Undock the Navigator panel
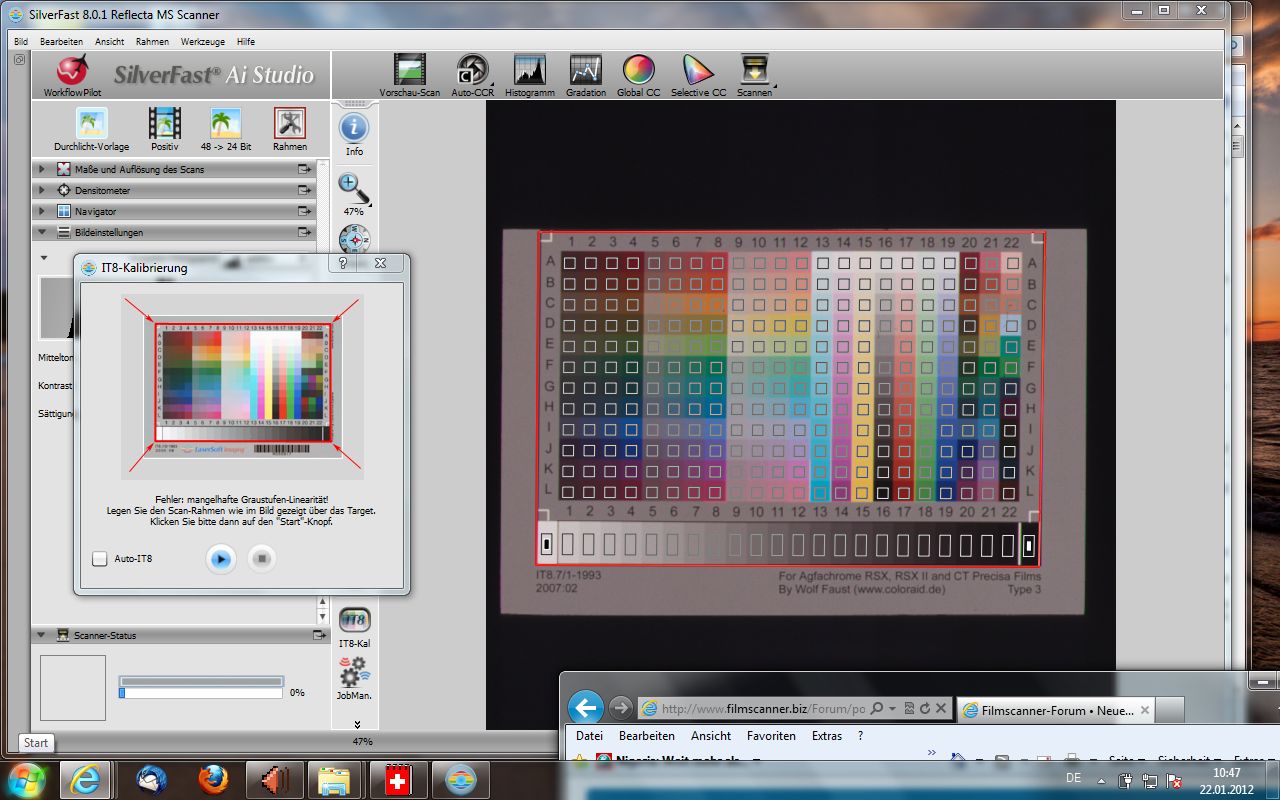The width and height of the screenshot is (1280, 800). point(304,211)
